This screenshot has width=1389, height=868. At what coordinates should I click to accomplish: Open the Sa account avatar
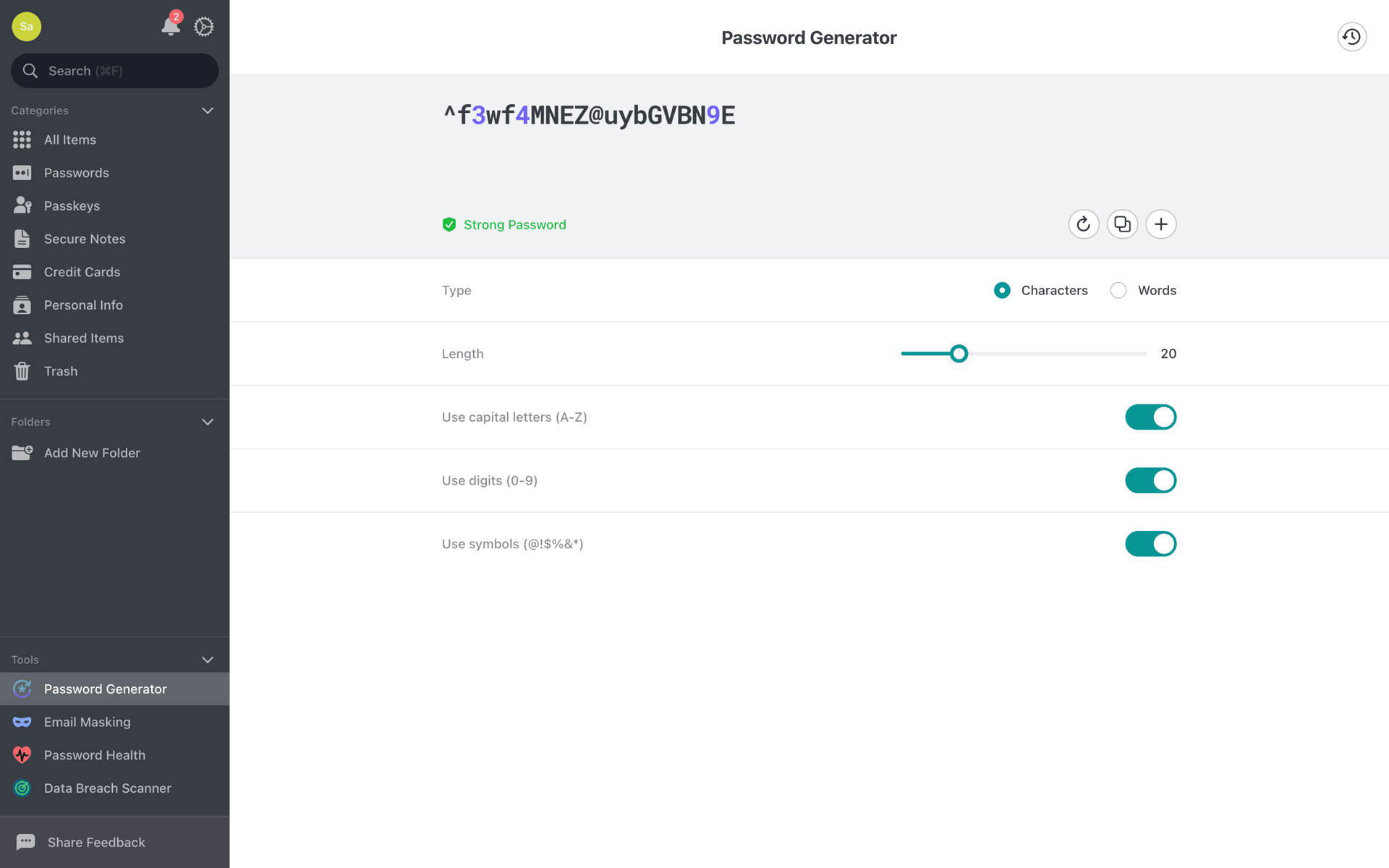click(27, 27)
